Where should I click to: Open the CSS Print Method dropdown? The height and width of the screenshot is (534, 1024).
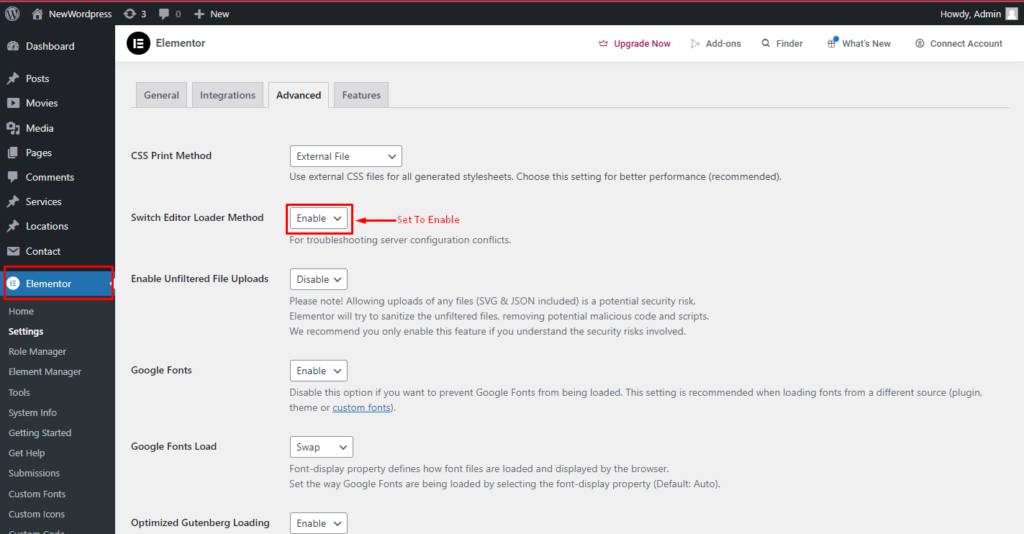tap(345, 156)
